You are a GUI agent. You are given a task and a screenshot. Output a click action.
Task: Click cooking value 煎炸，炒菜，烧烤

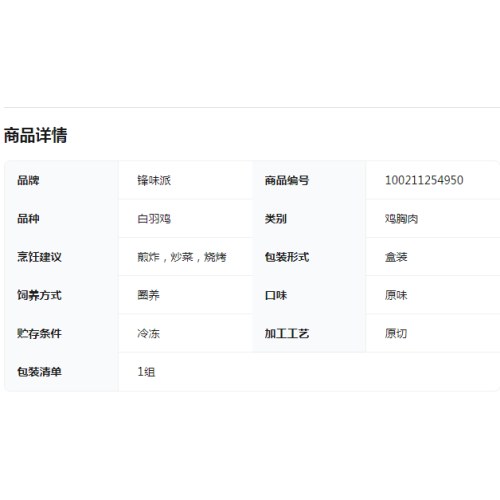pos(182,257)
